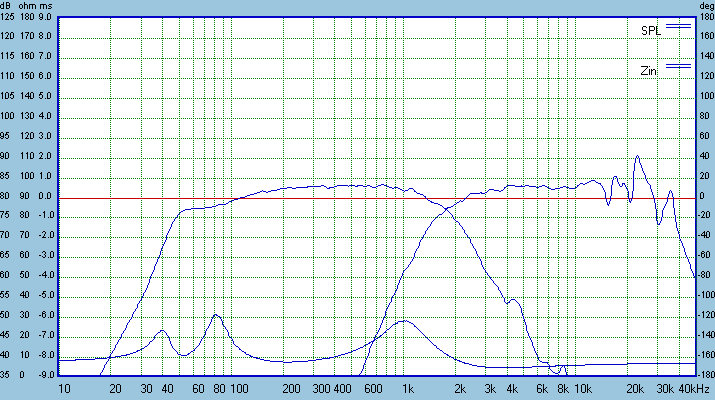Click the deg axis header
This screenshot has height=400, width=715.
click(x=704, y=6)
